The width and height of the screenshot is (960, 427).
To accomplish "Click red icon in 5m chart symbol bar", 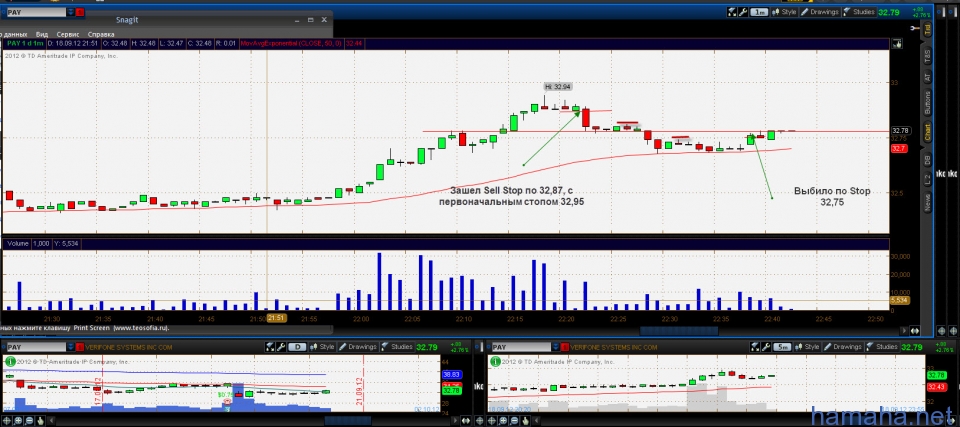I will click(x=565, y=347).
